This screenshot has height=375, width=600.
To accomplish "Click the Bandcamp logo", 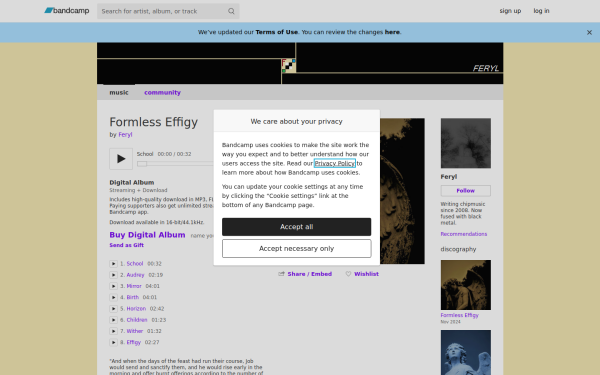I will [x=67, y=11].
